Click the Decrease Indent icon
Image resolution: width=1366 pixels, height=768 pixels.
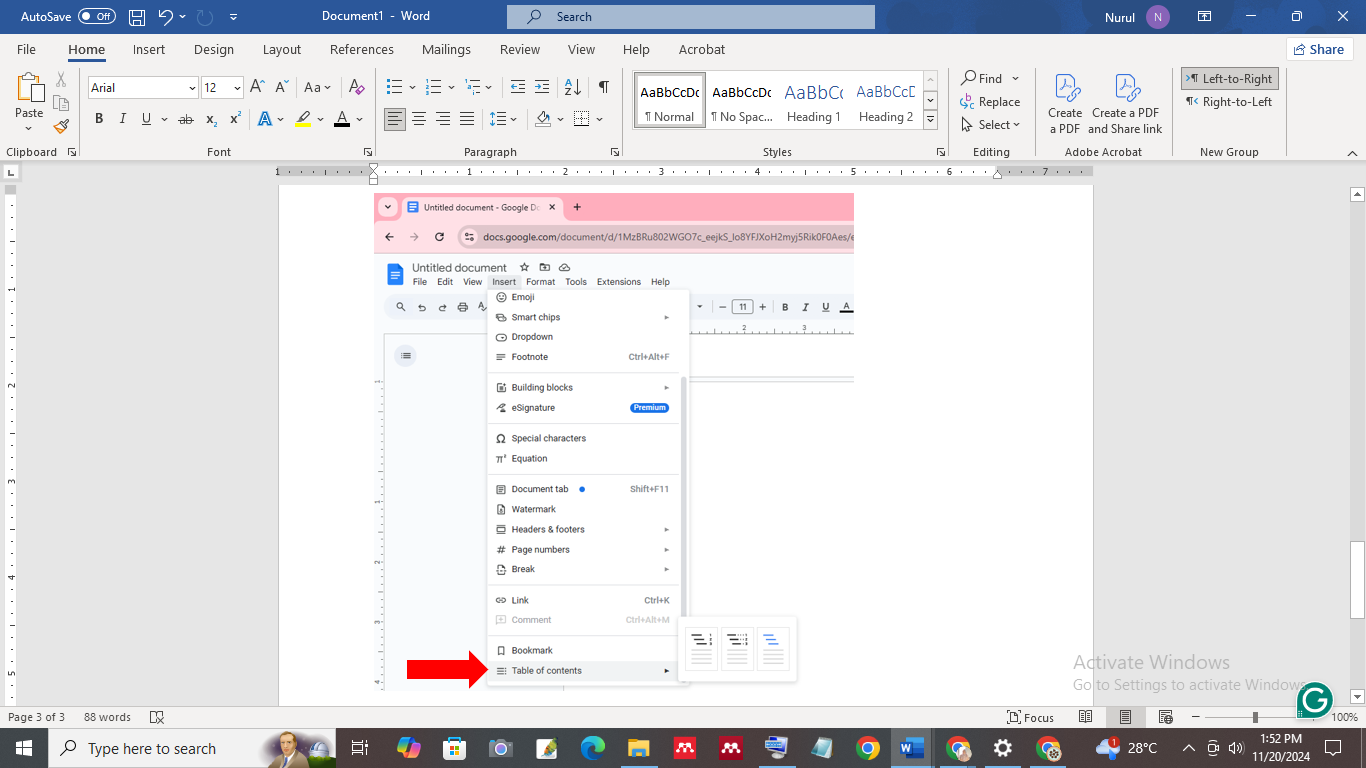pyautogui.click(x=517, y=88)
